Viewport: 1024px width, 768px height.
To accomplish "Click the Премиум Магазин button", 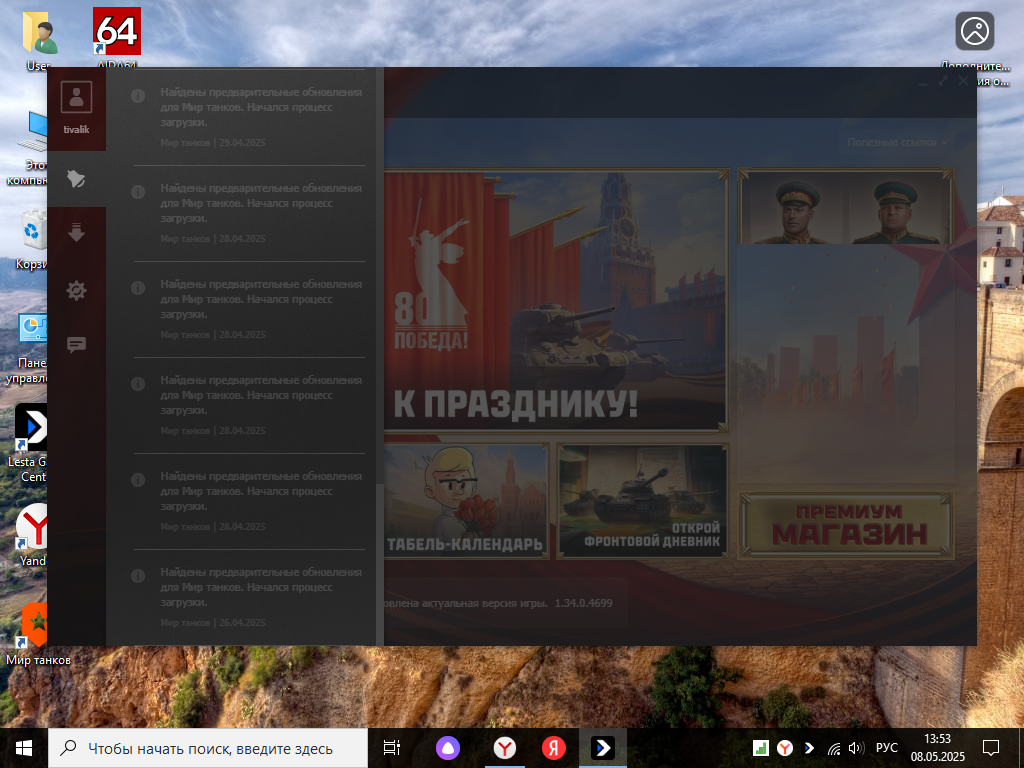I will pos(847,525).
